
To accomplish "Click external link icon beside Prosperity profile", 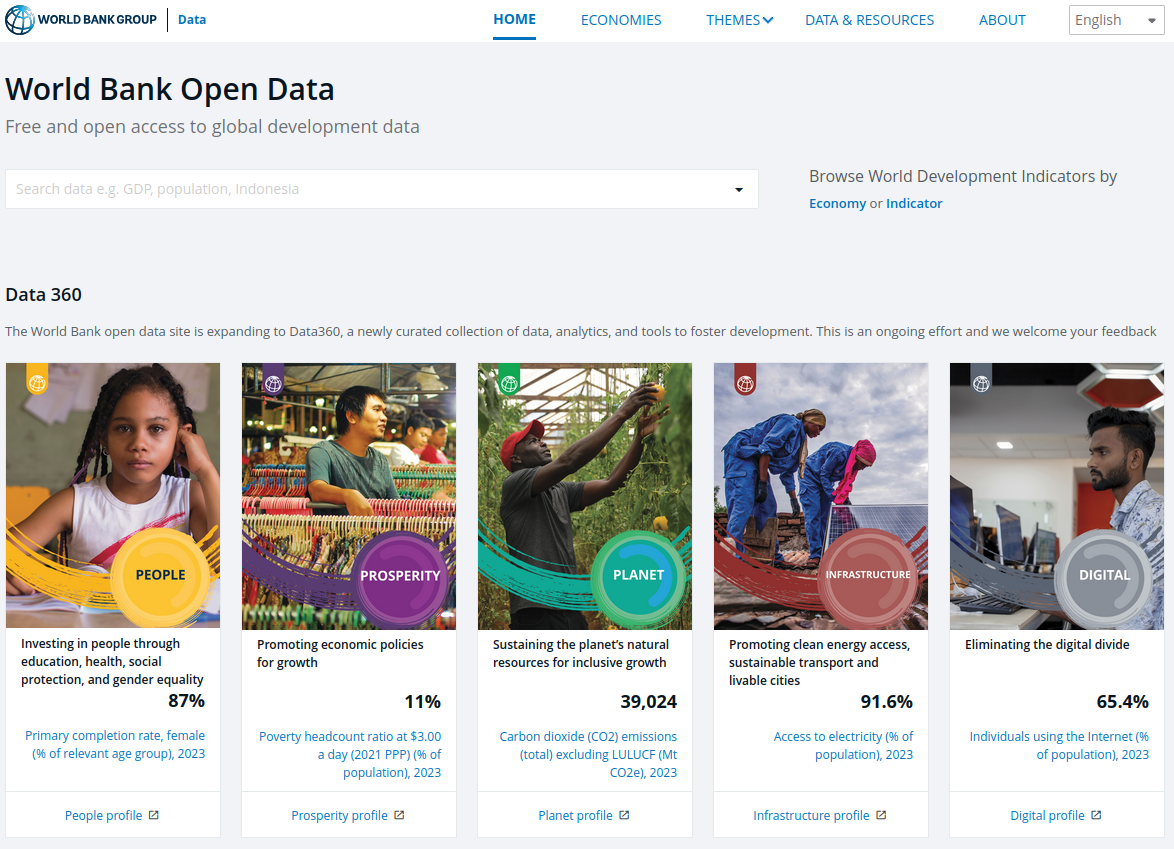I will (399, 815).
